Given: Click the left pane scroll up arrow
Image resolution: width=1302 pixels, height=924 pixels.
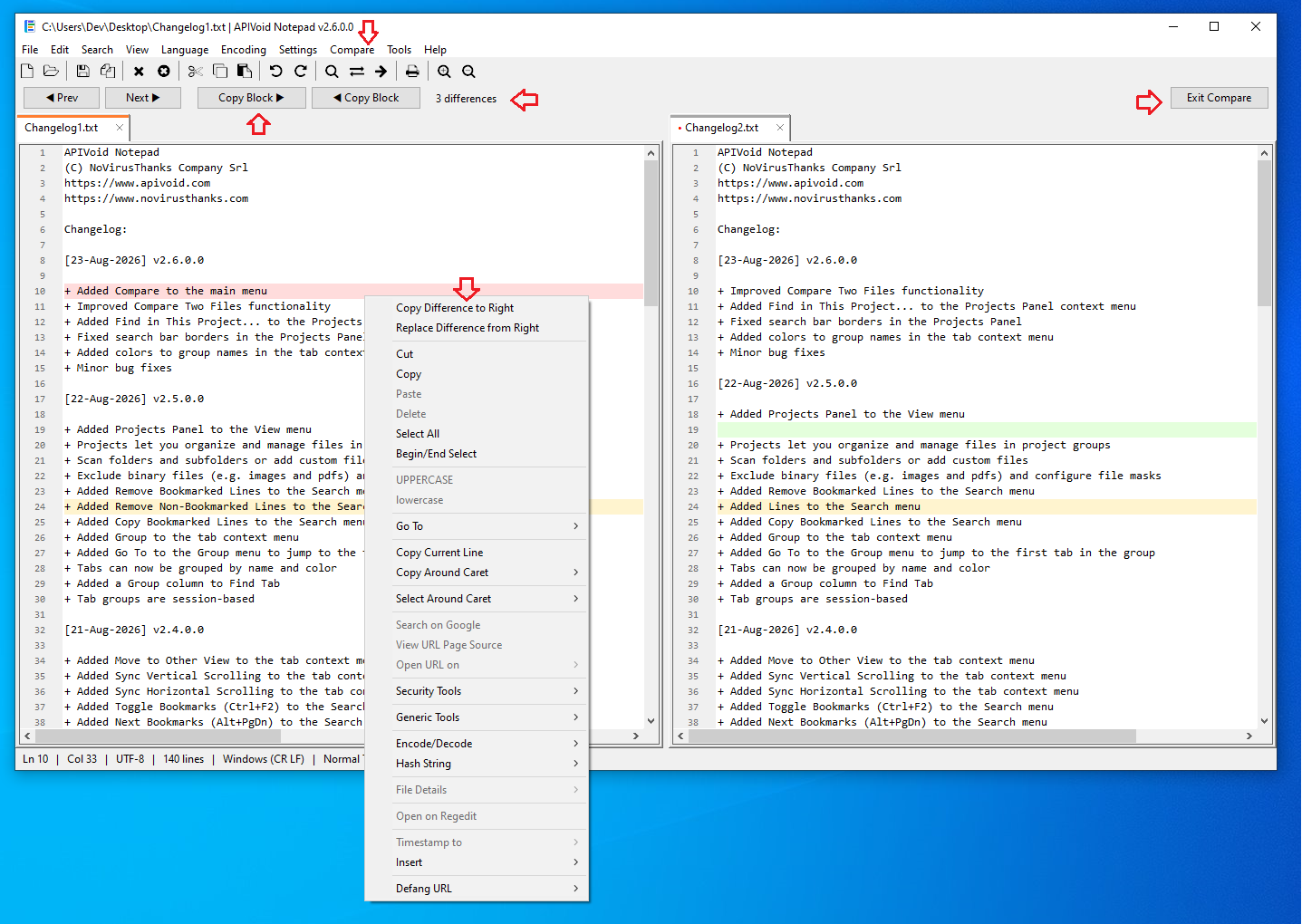Looking at the screenshot, I should click(651, 153).
